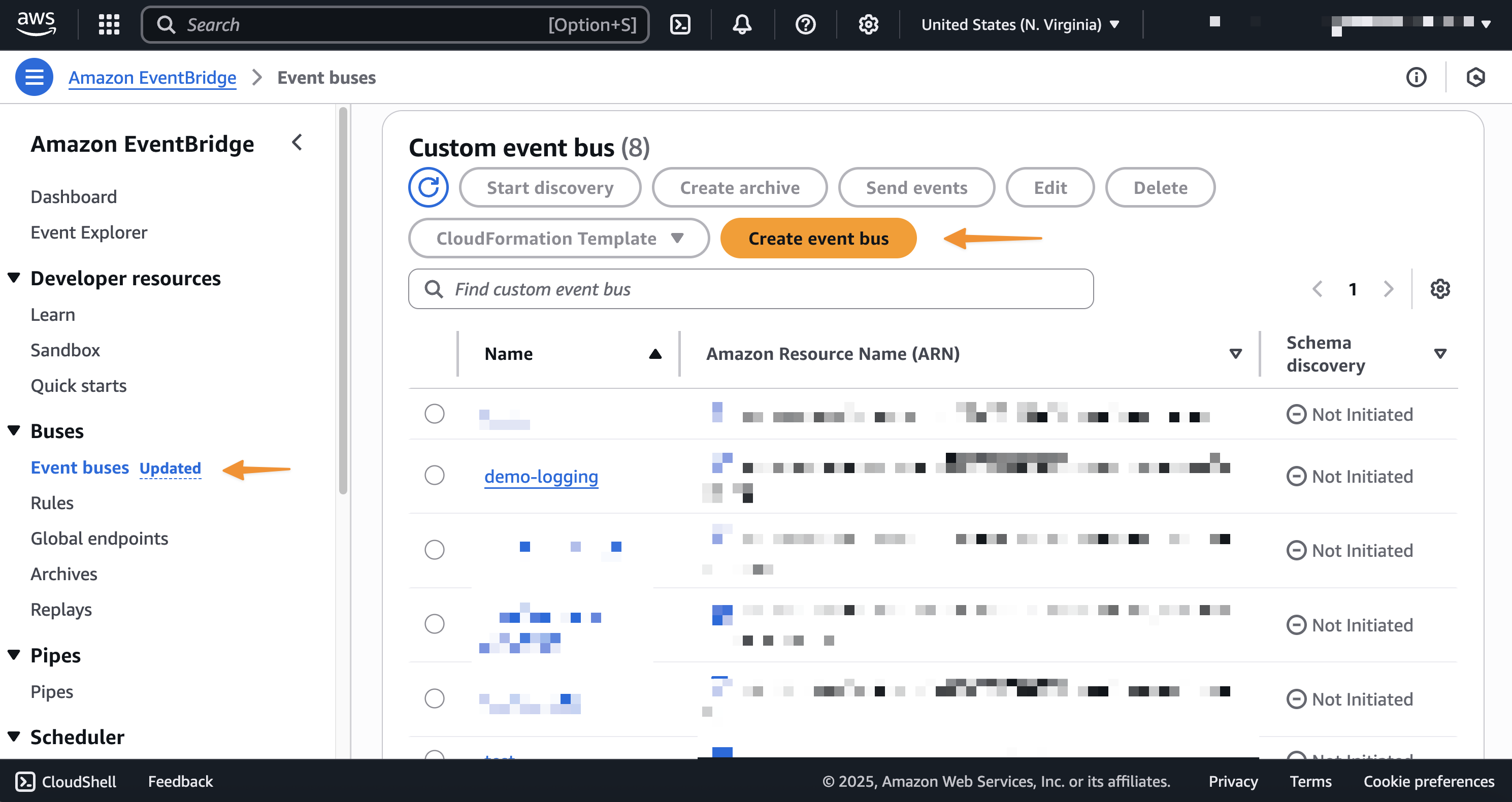Select the demo-logging event bus radio button
The image size is (1512, 802).
tap(434, 475)
